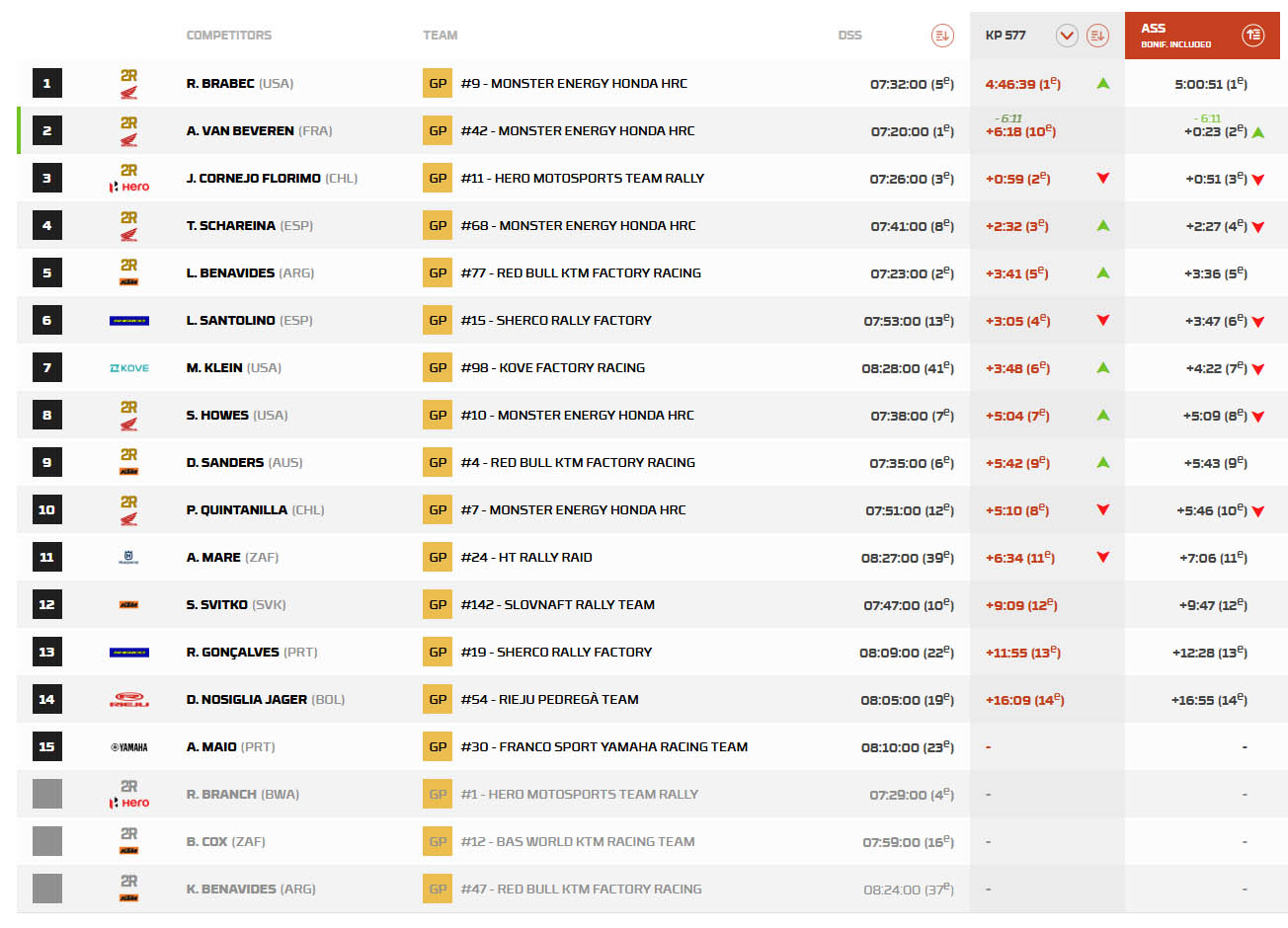Expand P. Quintanilla's result row
The height and width of the screenshot is (928, 1288).
[237, 510]
